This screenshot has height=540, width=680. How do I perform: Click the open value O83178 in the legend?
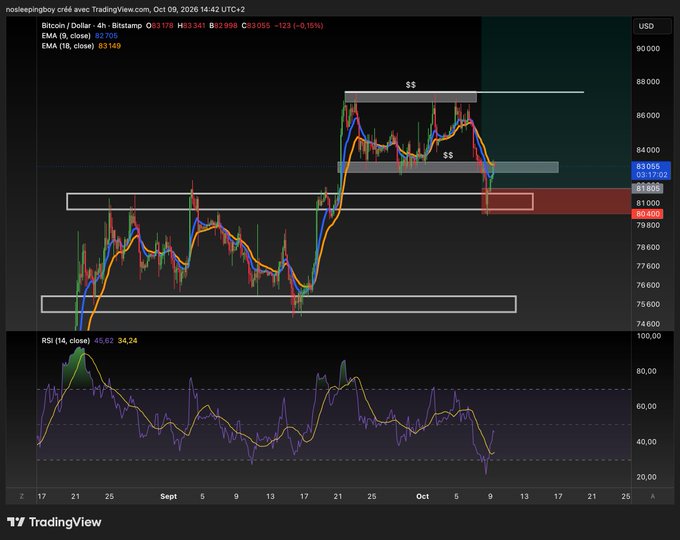(x=160, y=26)
